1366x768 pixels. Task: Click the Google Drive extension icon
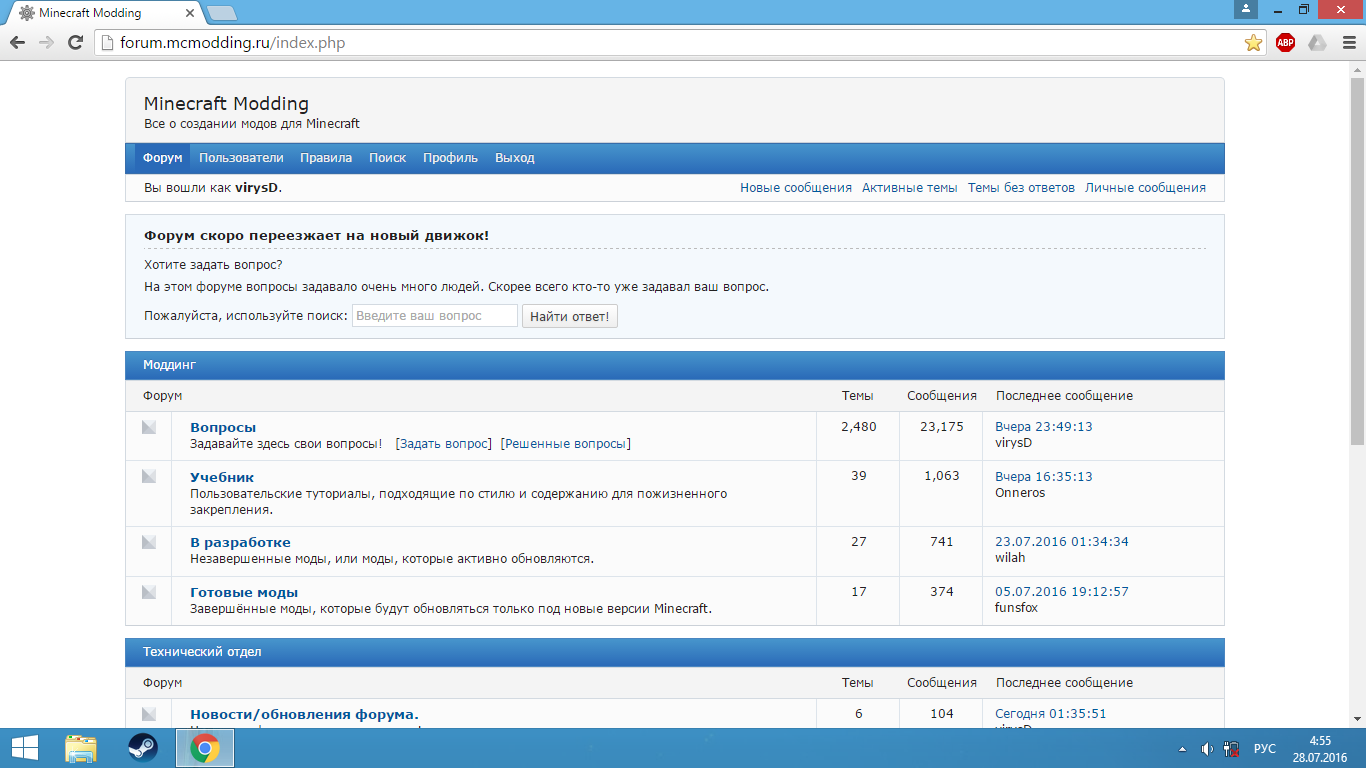[x=1317, y=43]
